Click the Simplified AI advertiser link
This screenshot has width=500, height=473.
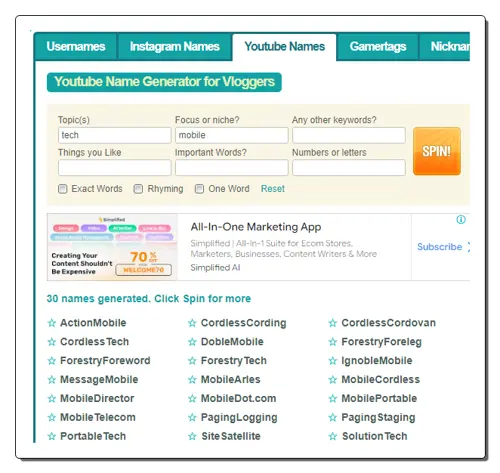click(x=215, y=268)
